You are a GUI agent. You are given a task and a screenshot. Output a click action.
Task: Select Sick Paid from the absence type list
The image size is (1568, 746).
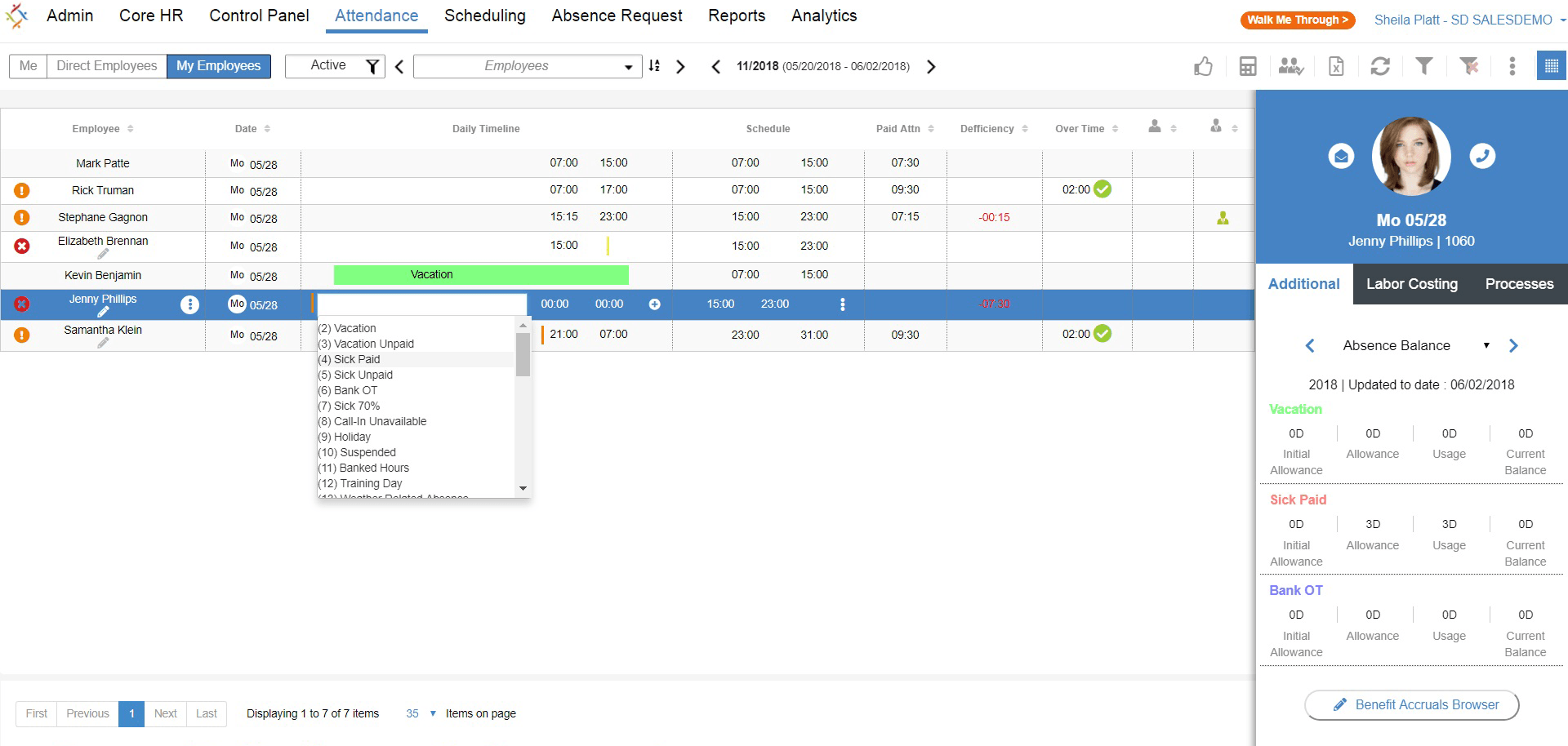coord(349,359)
